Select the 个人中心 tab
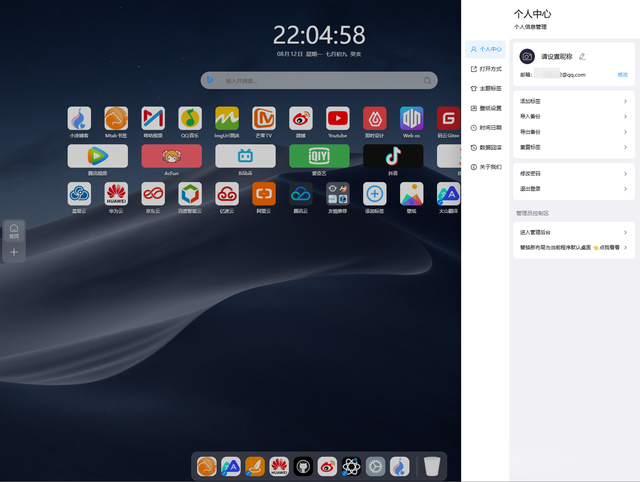 [x=485, y=49]
